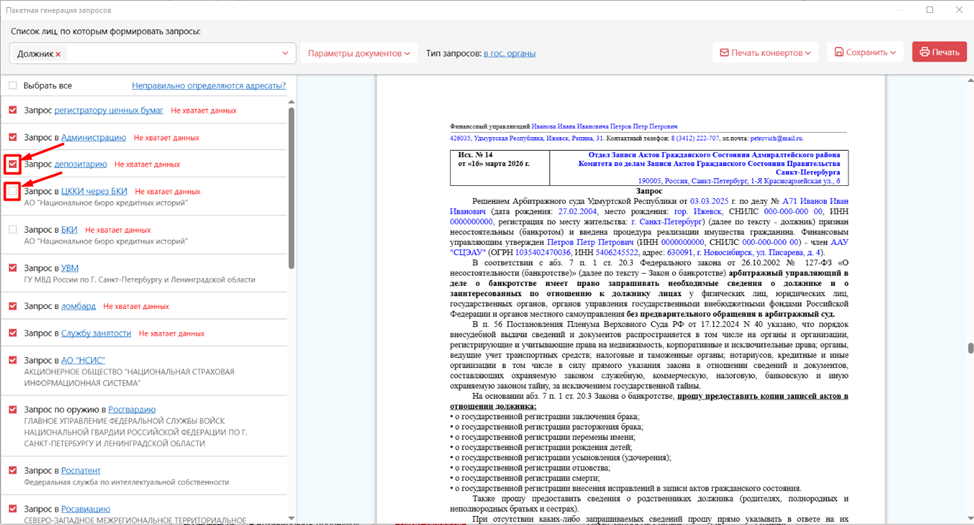Uncheck the "Запрос депозитарию" checkbox
Viewport: 974px width, 525px height.
[13, 163]
